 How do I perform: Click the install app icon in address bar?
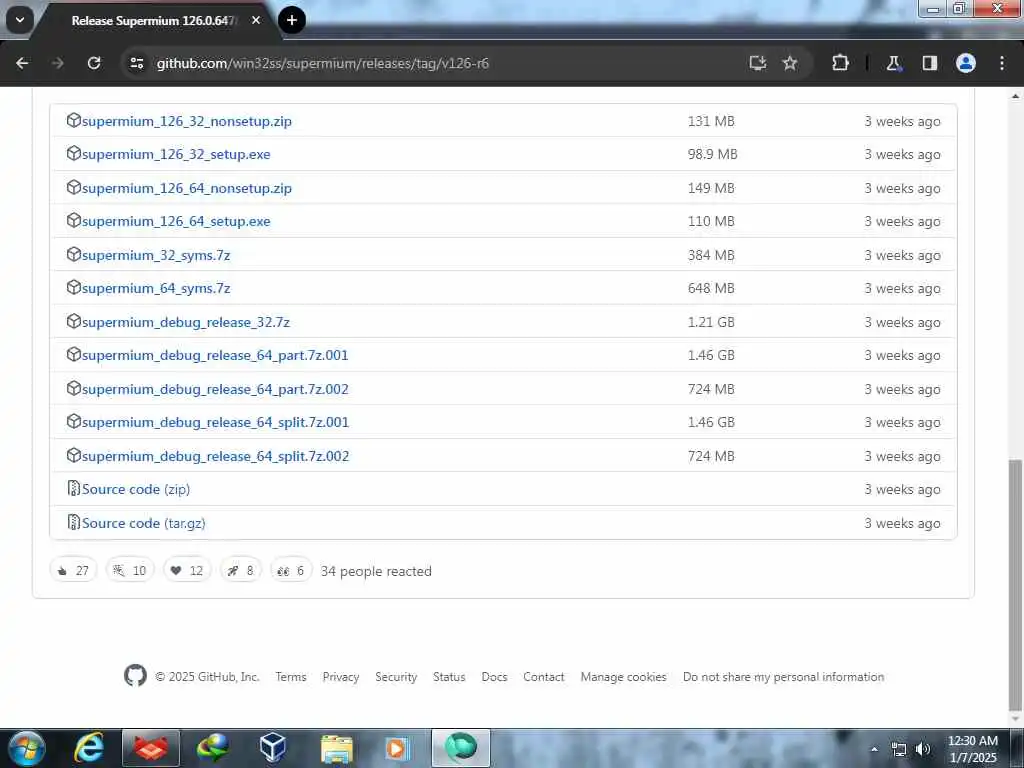coord(758,63)
